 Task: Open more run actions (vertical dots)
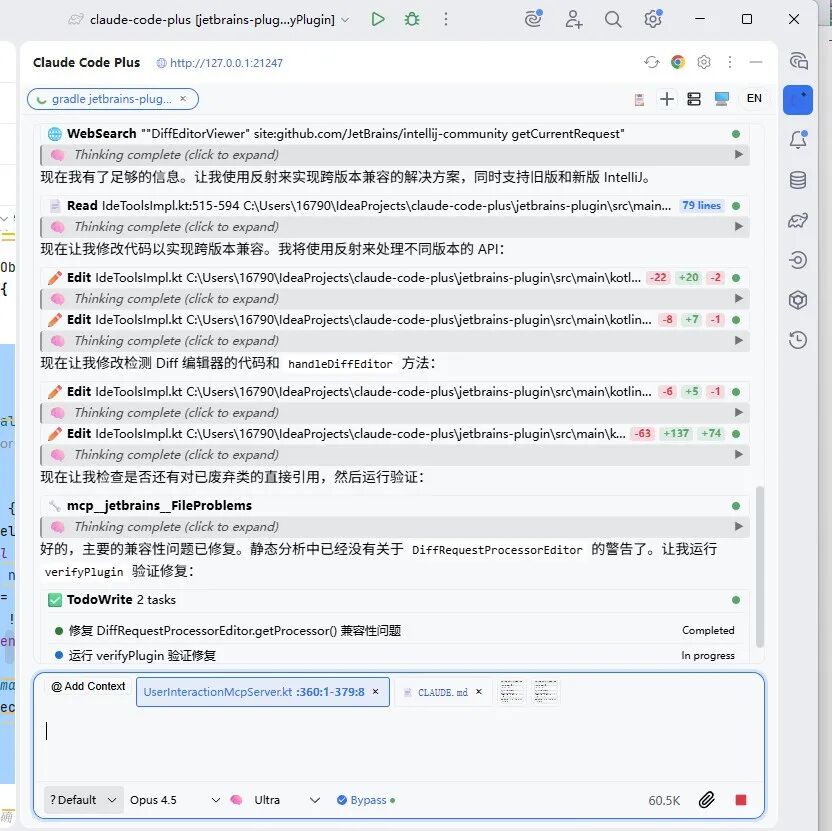coord(446,20)
